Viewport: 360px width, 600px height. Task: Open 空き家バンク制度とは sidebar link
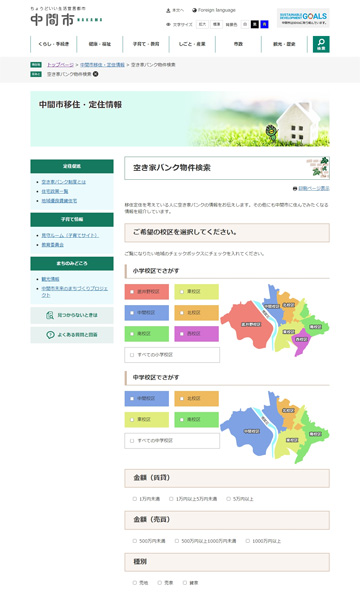pyautogui.click(x=64, y=182)
